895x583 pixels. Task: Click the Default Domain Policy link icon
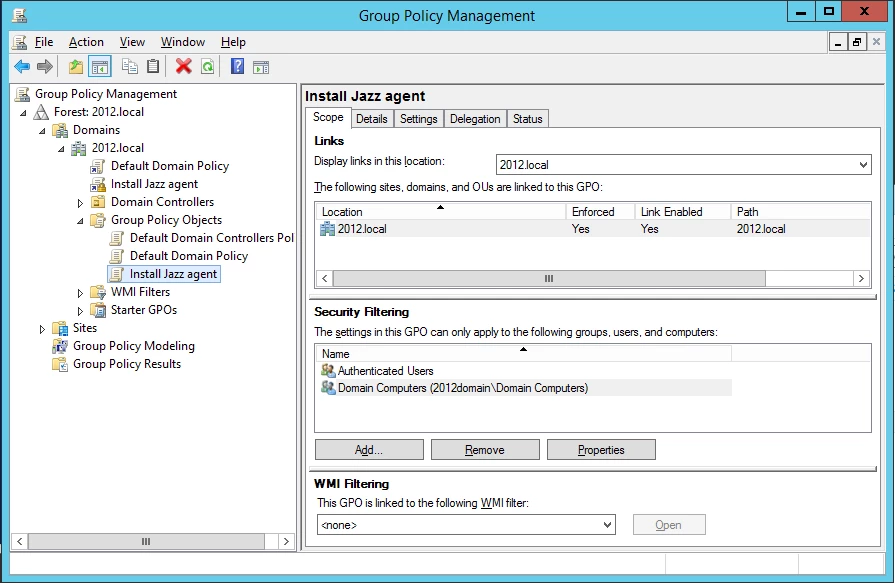point(98,166)
